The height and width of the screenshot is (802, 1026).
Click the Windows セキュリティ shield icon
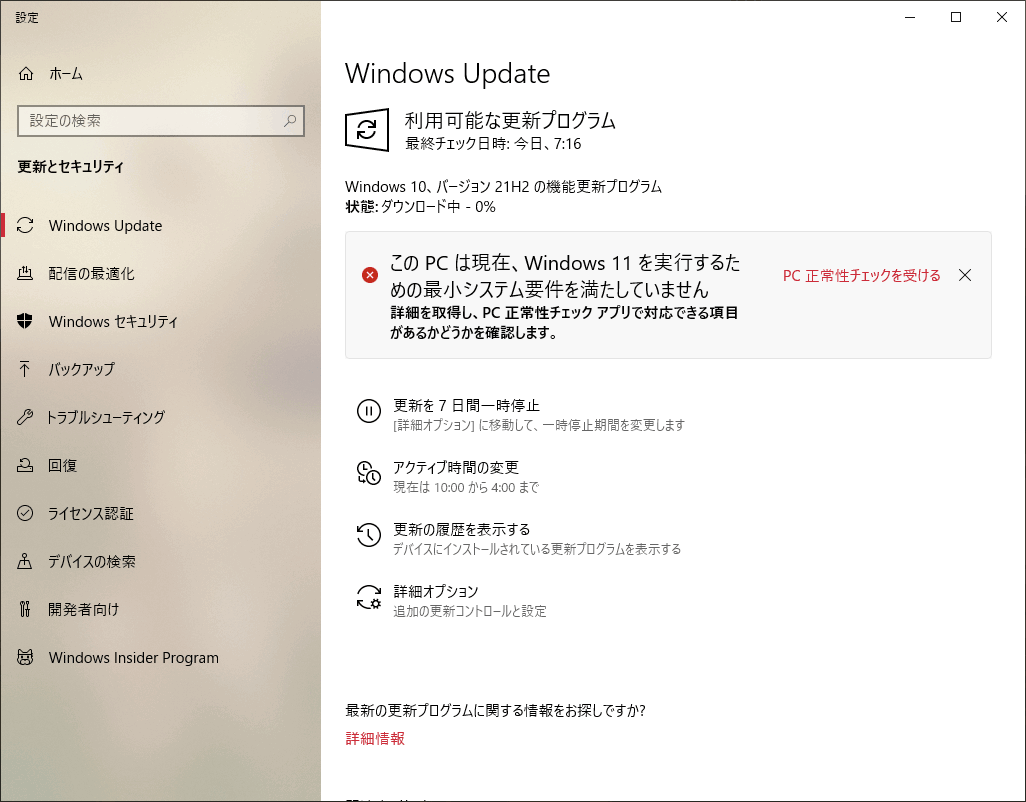pos(25,321)
